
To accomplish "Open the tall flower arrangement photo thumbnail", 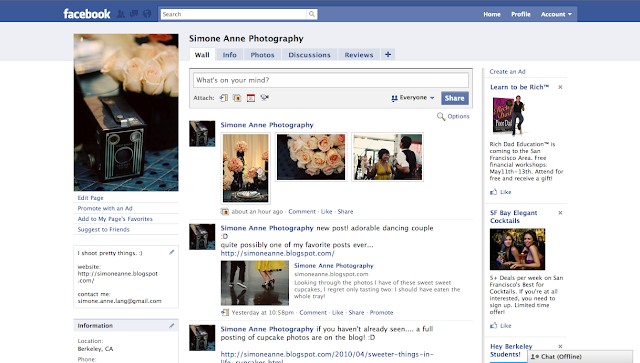I will tap(245, 168).
